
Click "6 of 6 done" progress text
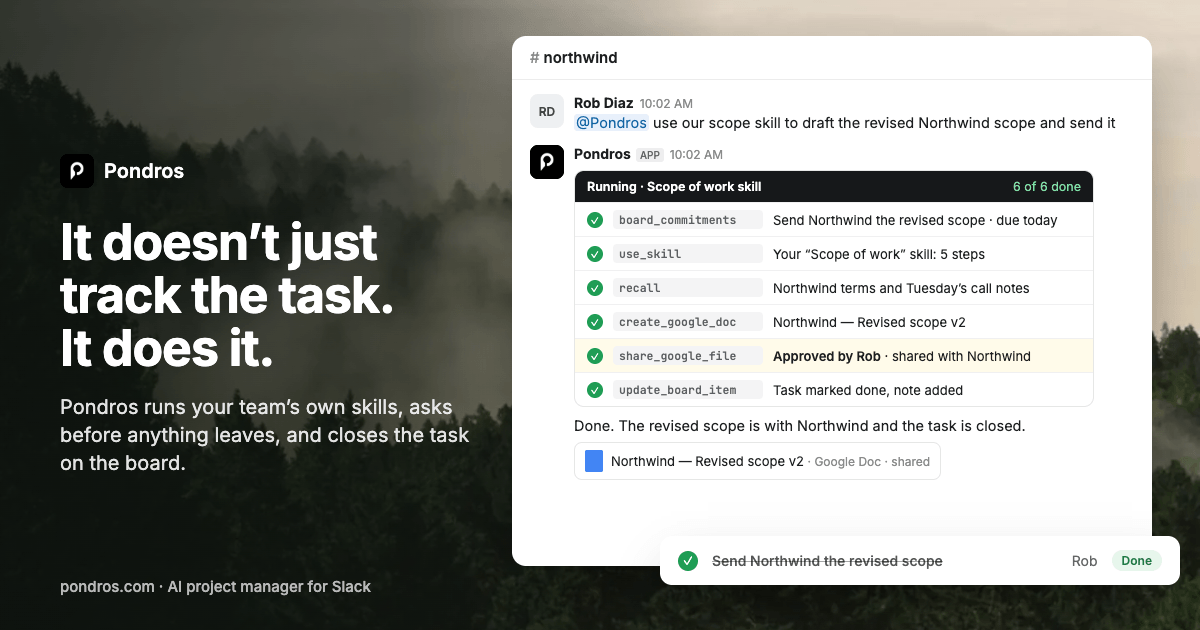click(x=1046, y=187)
